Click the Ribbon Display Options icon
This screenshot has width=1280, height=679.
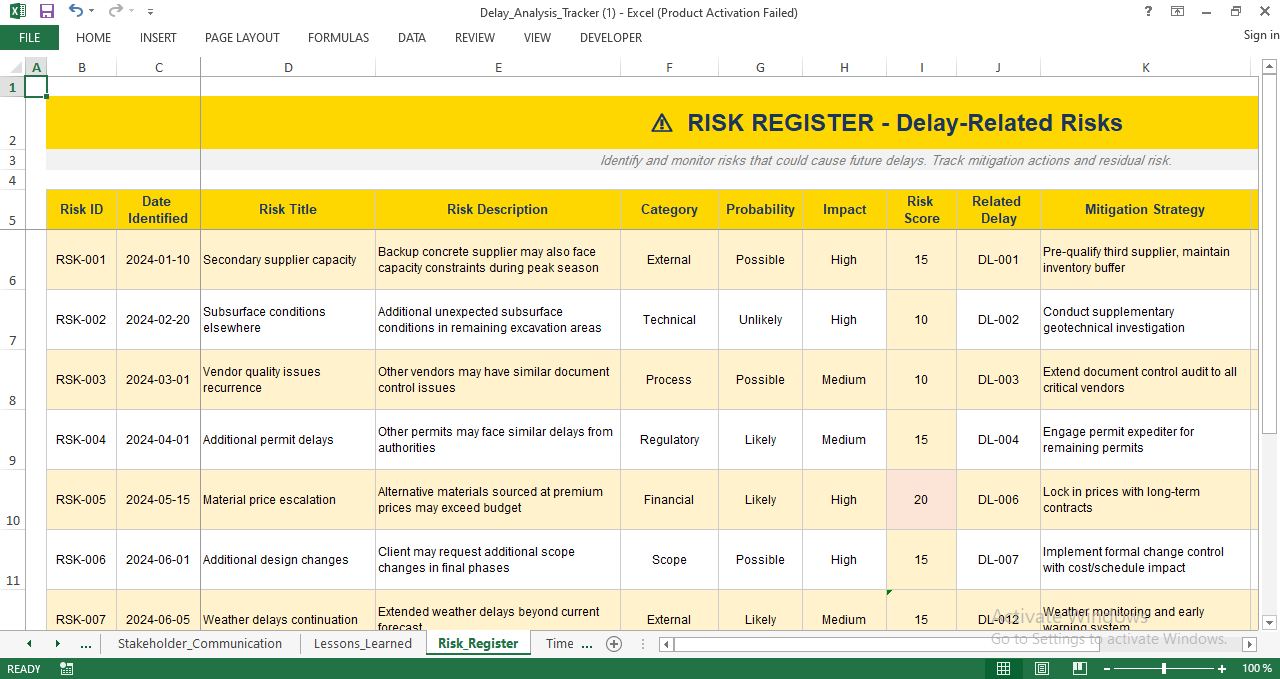click(x=1176, y=11)
